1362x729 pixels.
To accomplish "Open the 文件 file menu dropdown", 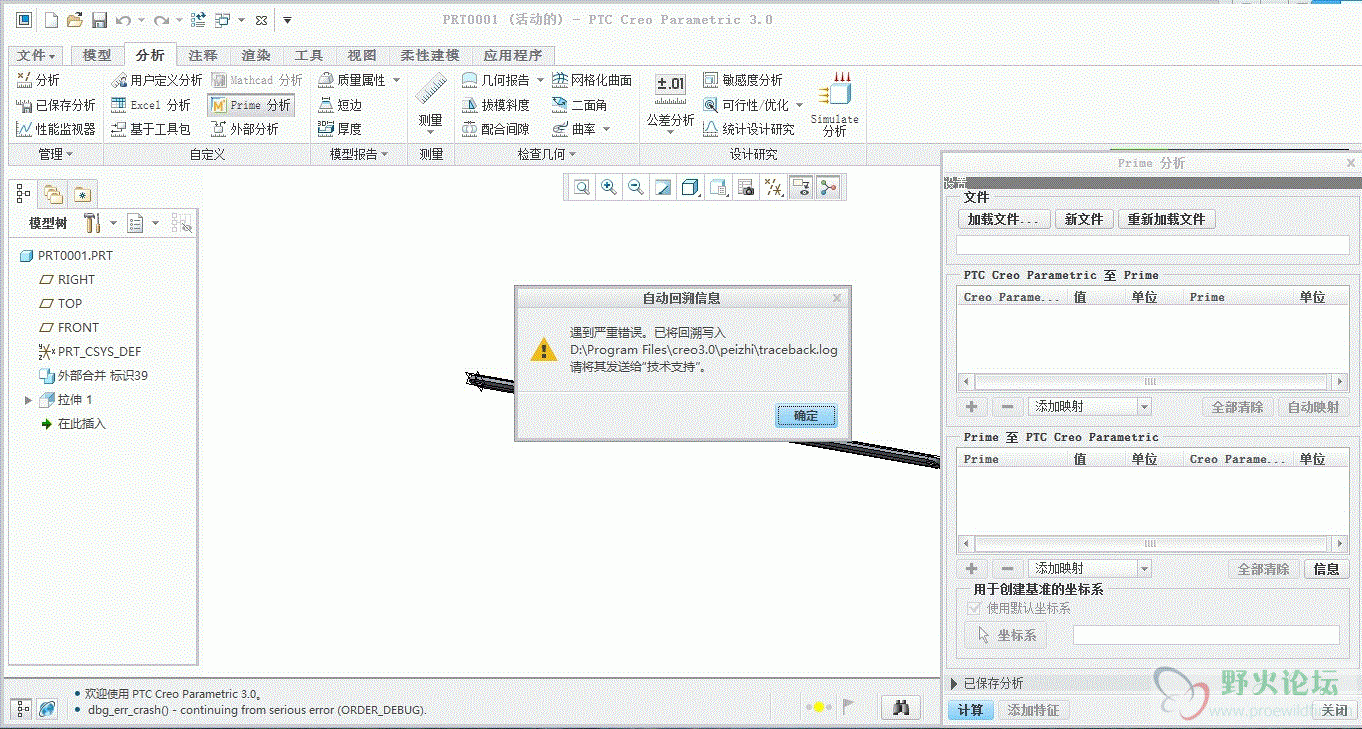I will tap(37, 55).
